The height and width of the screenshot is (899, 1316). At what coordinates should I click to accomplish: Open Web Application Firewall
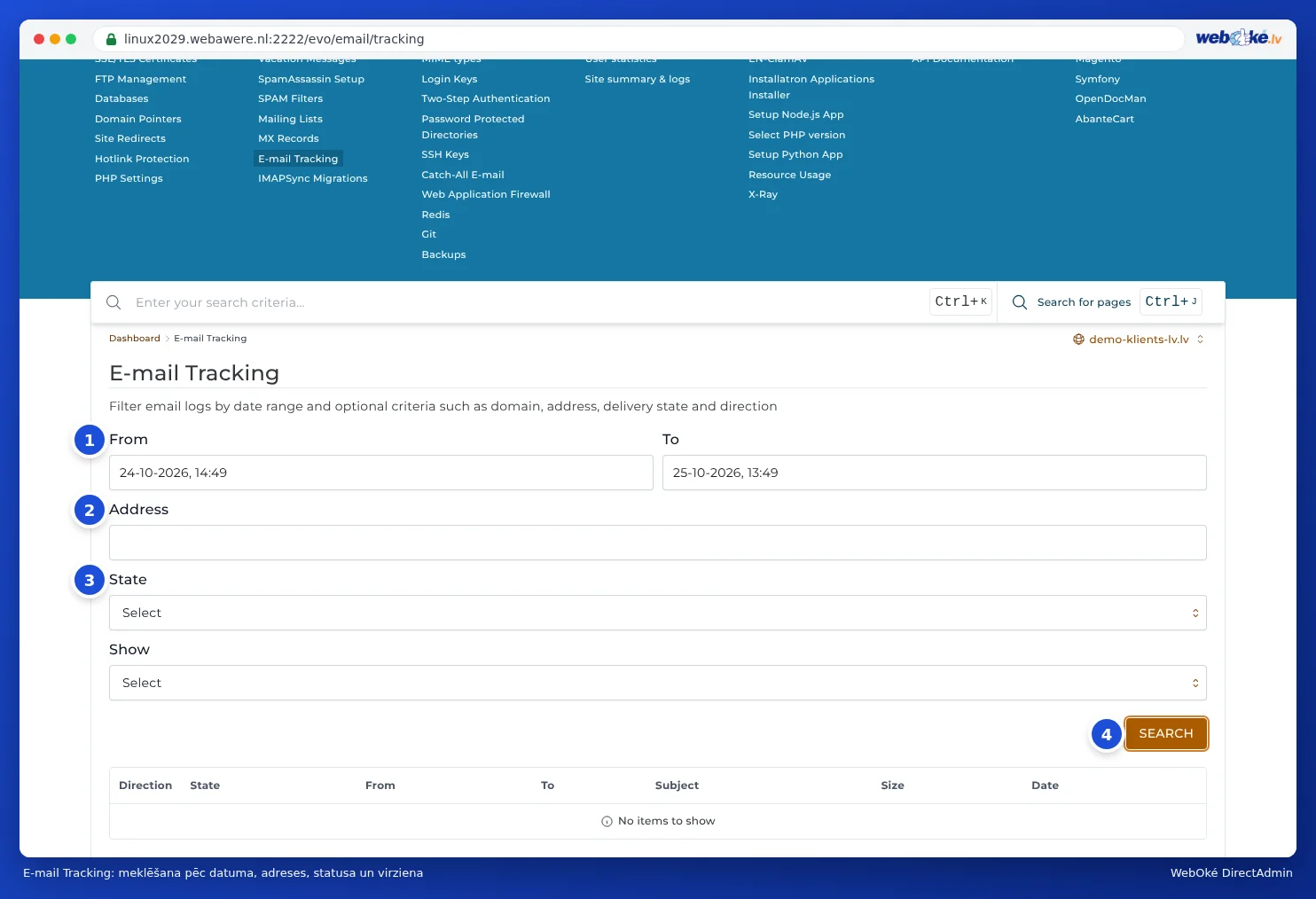tap(486, 194)
